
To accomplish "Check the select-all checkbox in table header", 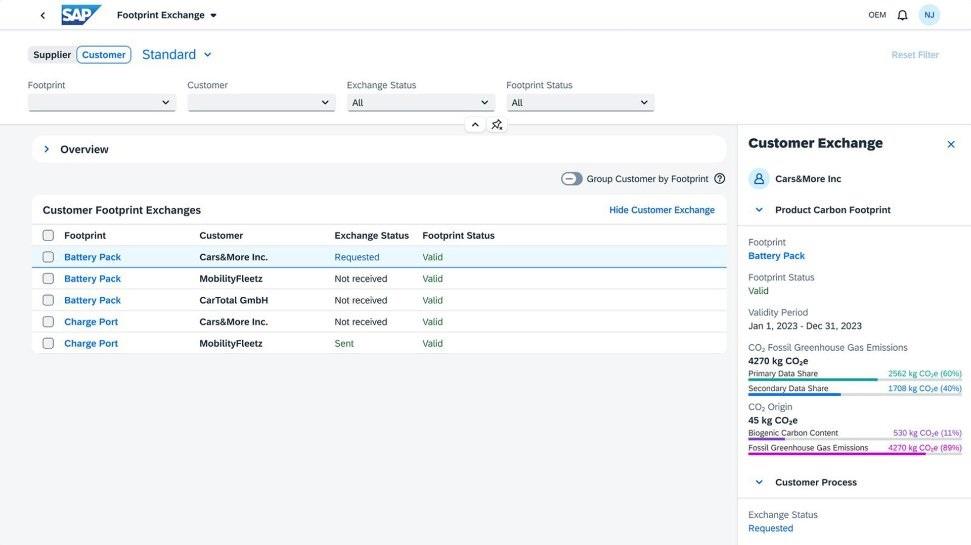I will (x=48, y=236).
